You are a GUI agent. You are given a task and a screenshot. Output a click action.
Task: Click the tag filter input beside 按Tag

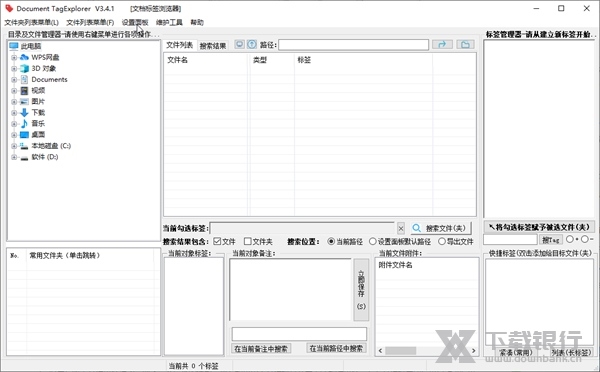[510, 240]
